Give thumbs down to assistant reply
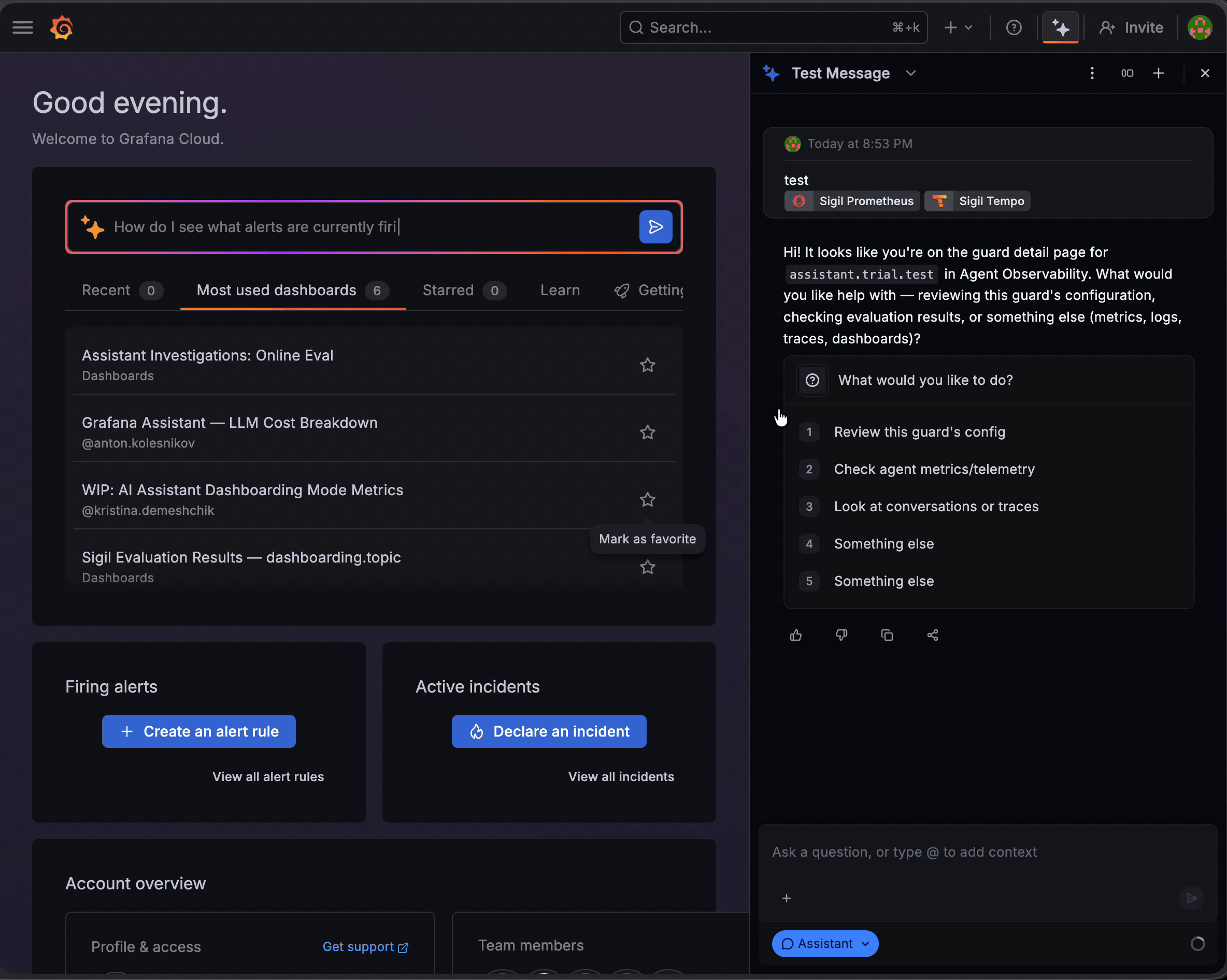This screenshot has height=980, width=1227. pyautogui.click(x=841, y=635)
